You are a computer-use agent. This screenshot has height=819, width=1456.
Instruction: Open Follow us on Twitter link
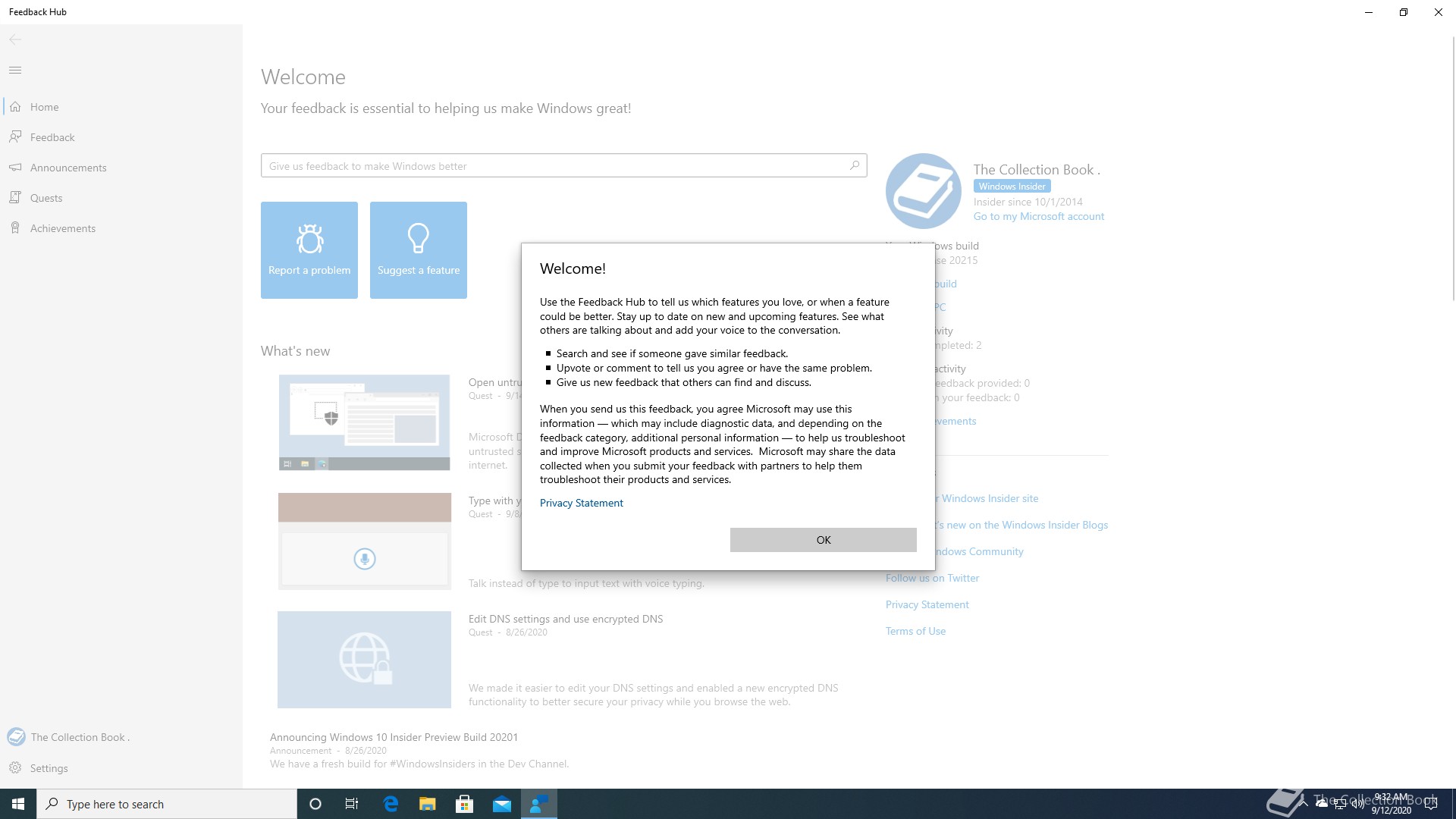pos(932,578)
